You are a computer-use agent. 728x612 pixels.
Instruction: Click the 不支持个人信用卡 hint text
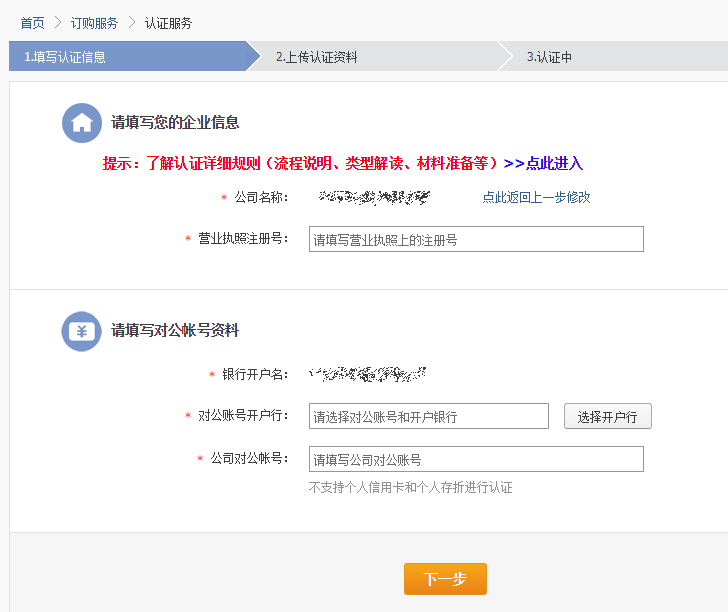[x=410, y=488]
